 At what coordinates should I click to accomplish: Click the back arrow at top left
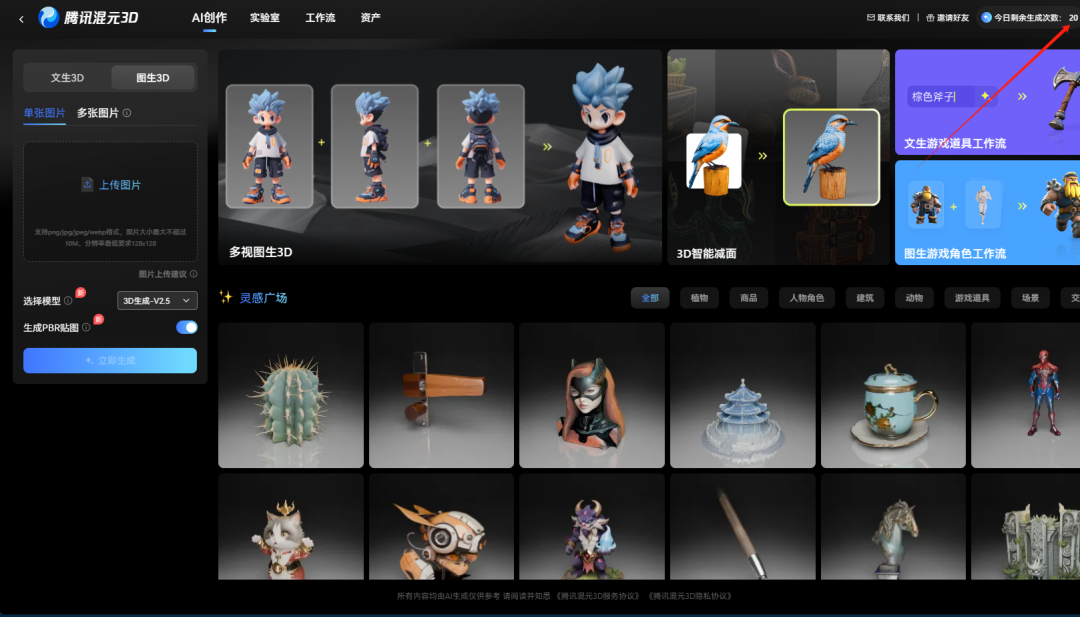pyautogui.click(x=10, y=17)
